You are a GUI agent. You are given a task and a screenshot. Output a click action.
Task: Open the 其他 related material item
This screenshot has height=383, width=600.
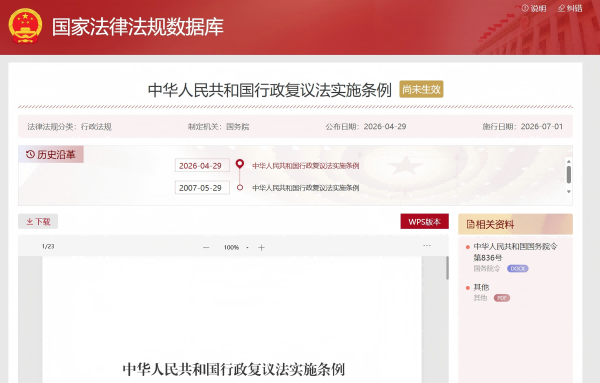point(481,287)
